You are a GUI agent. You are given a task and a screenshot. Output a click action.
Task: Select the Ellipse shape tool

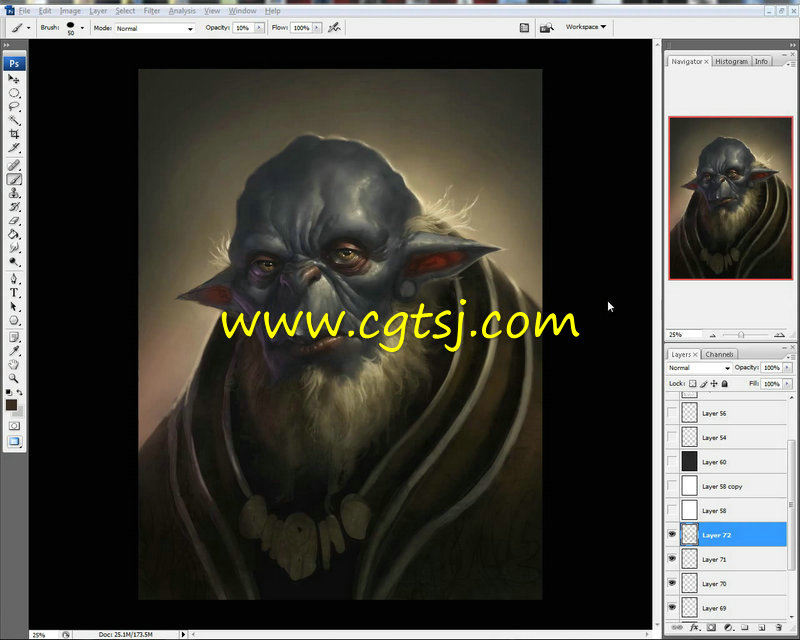14,321
